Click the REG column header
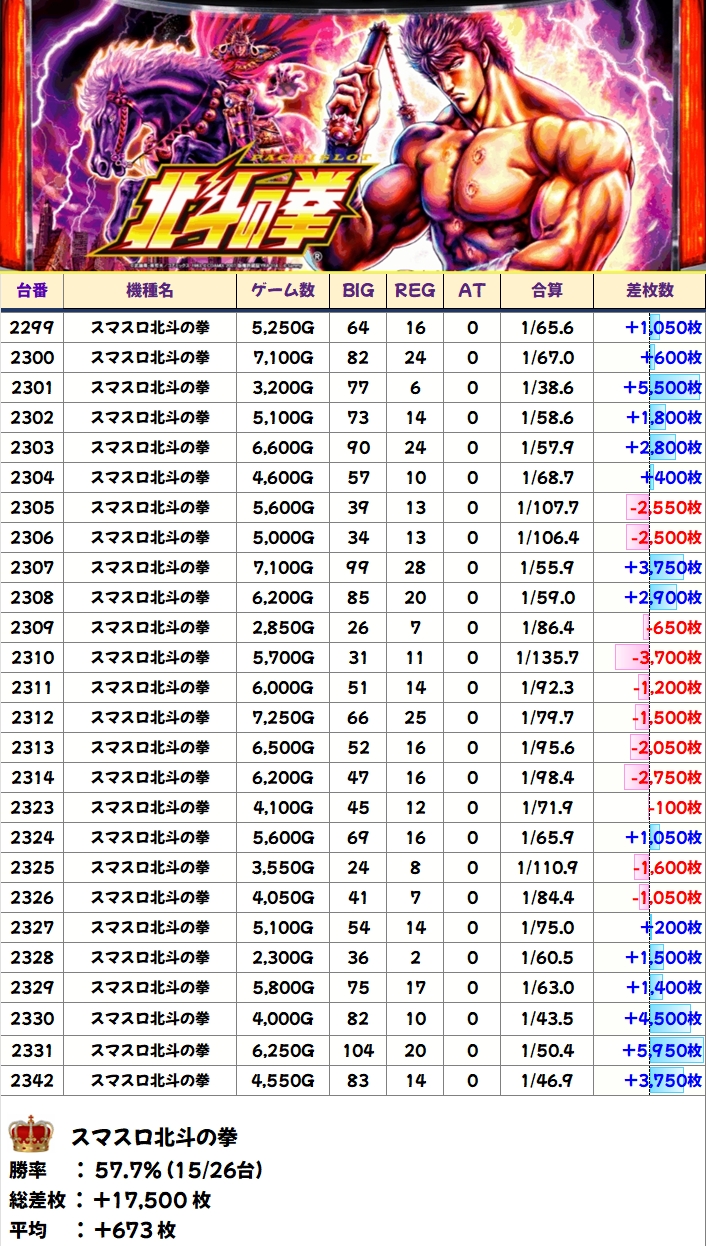This screenshot has height=1246, width=706. coord(415,290)
